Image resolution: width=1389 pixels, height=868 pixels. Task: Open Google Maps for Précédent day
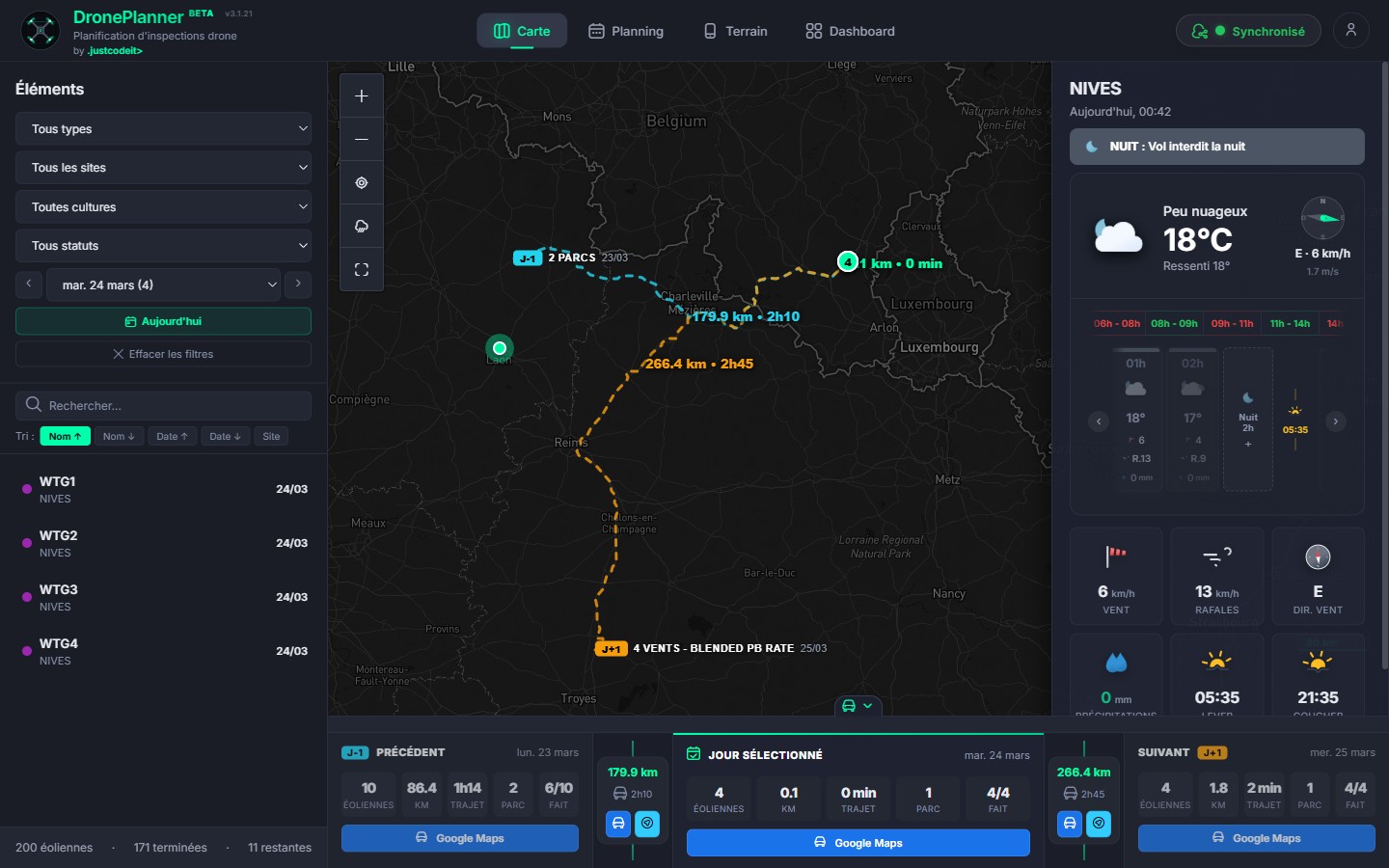(x=460, y=838)
